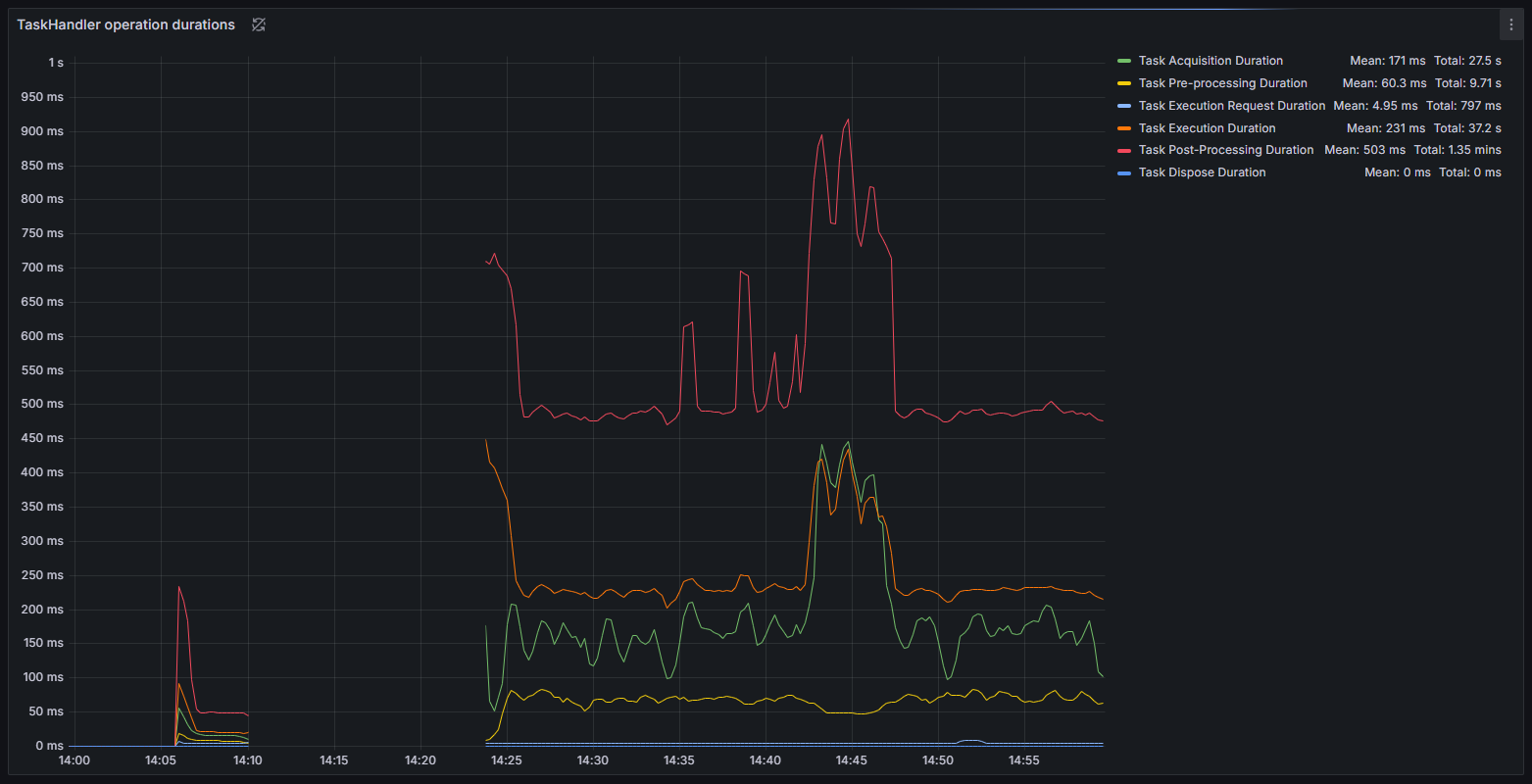Click the Mean: 503 ms legend value
Screen dimensions: 1532x784
[x=1364, y=150]
